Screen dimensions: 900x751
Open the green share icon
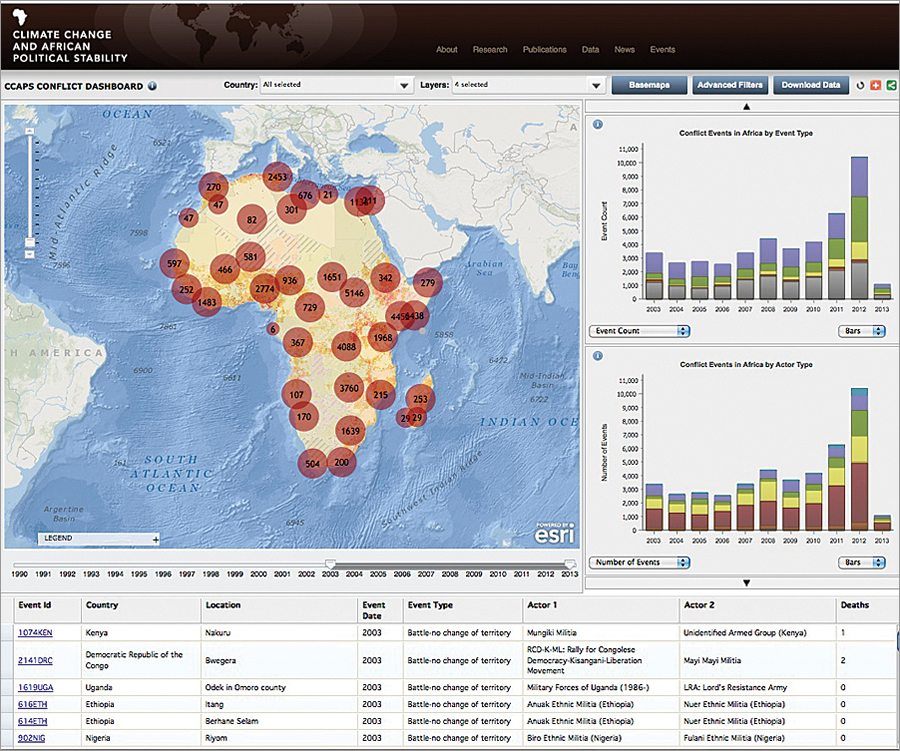(891, 85)
